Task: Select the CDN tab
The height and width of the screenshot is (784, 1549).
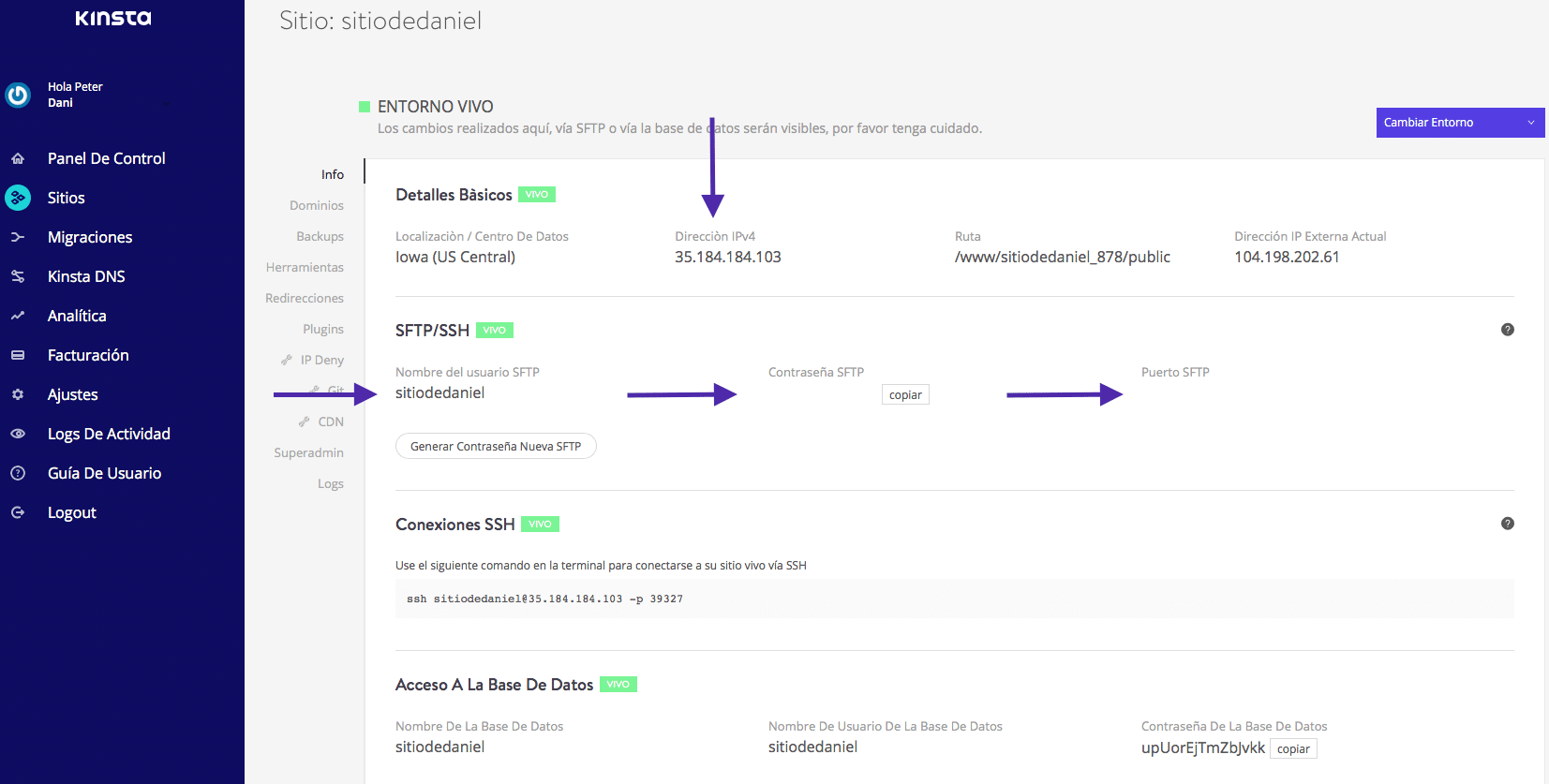Action: [x=331, y=422]
